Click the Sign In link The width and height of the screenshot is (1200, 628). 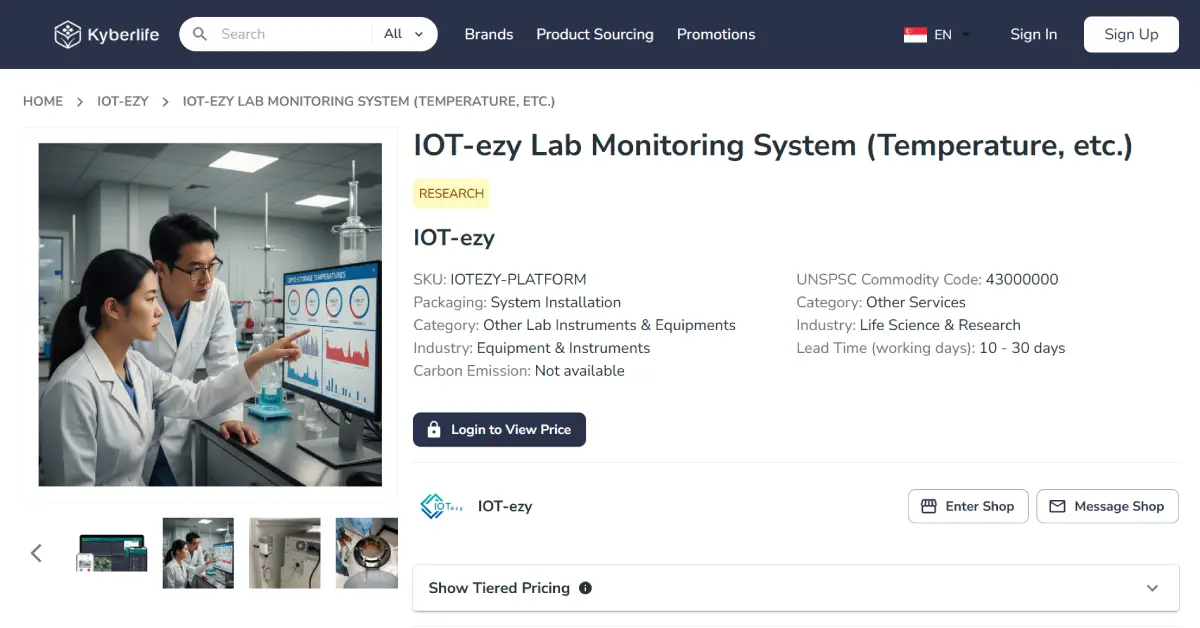pos(1033,34)
